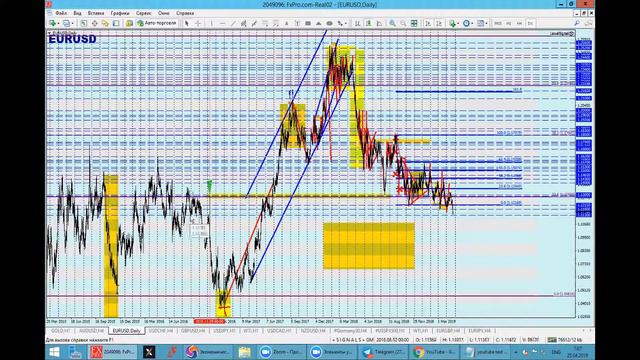Screen dimensions: 640x360
Task: Expand the Periodicity clock dropdown arrow
Action: [472, 23]
